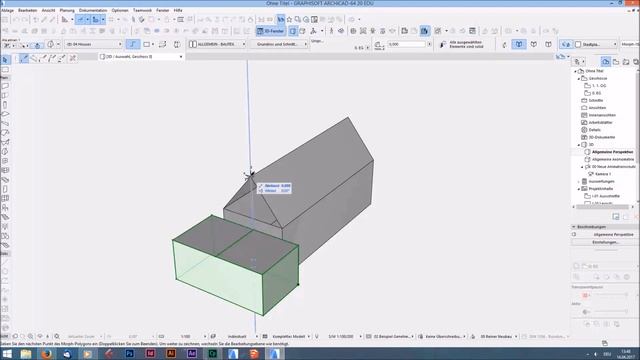Open the Stadtpla... surface dropdown
Screen dimensions: 640x360
tap(596, 44)
